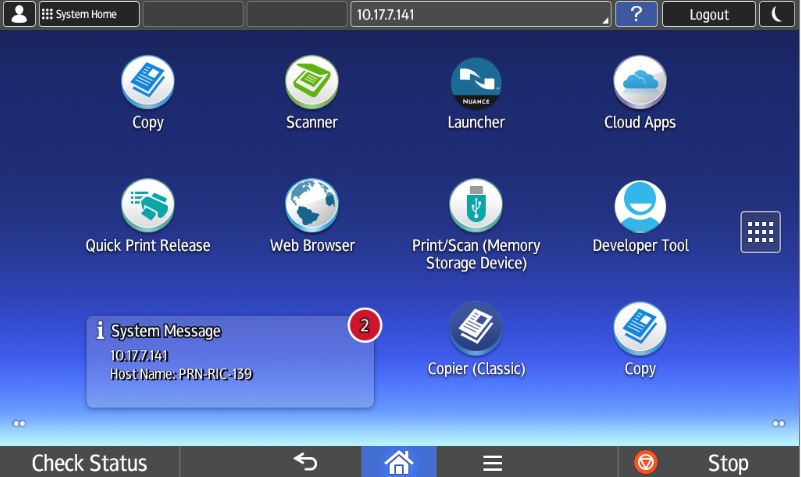The image size is (801, 477).
Task: Open the help question mark button
Action: [x=636, y=15]
